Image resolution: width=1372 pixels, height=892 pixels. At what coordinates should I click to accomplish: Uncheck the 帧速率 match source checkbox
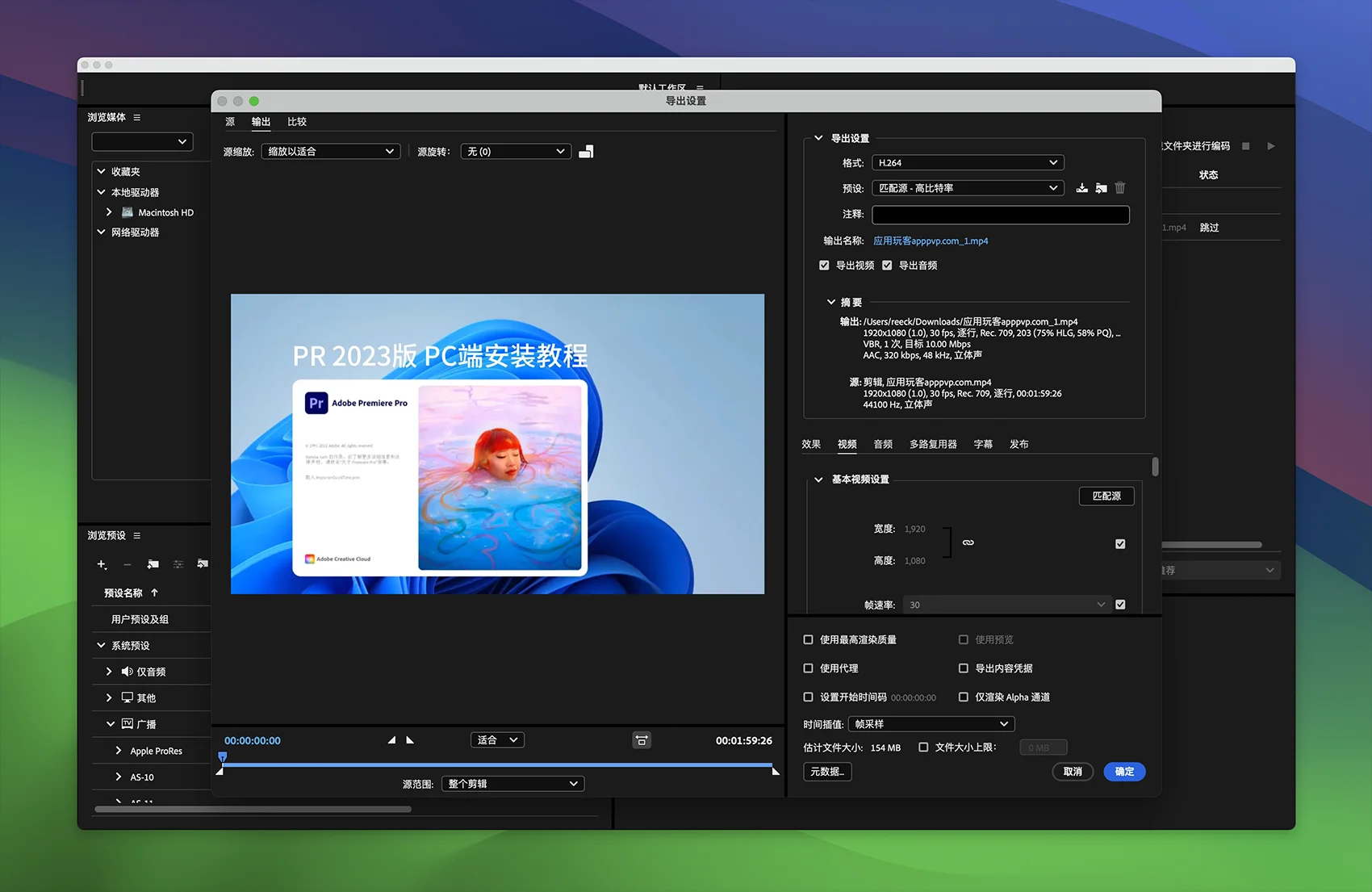tap(1120, 605)
